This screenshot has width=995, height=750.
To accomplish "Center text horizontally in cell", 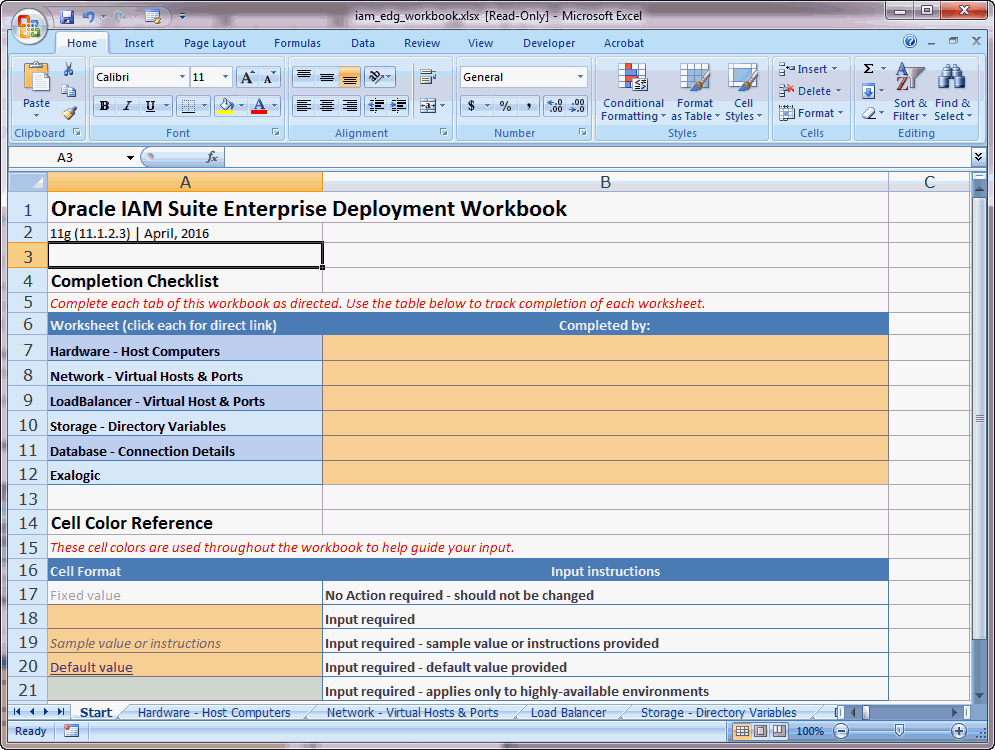I will coord(327,106).
